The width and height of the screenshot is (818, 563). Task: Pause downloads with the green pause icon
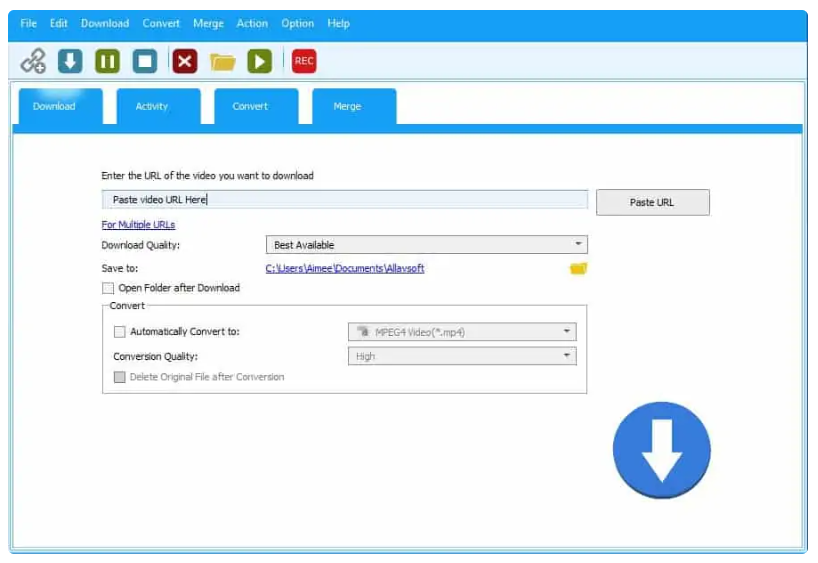[x=107, y=61]
